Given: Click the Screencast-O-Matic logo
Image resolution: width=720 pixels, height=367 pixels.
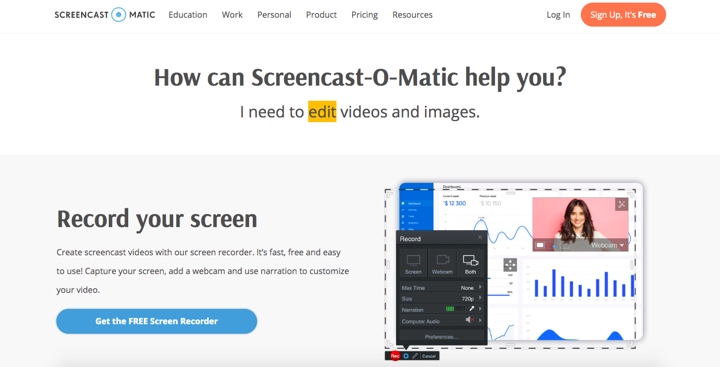Looking at the screenshot, I should tap(105, 15).
